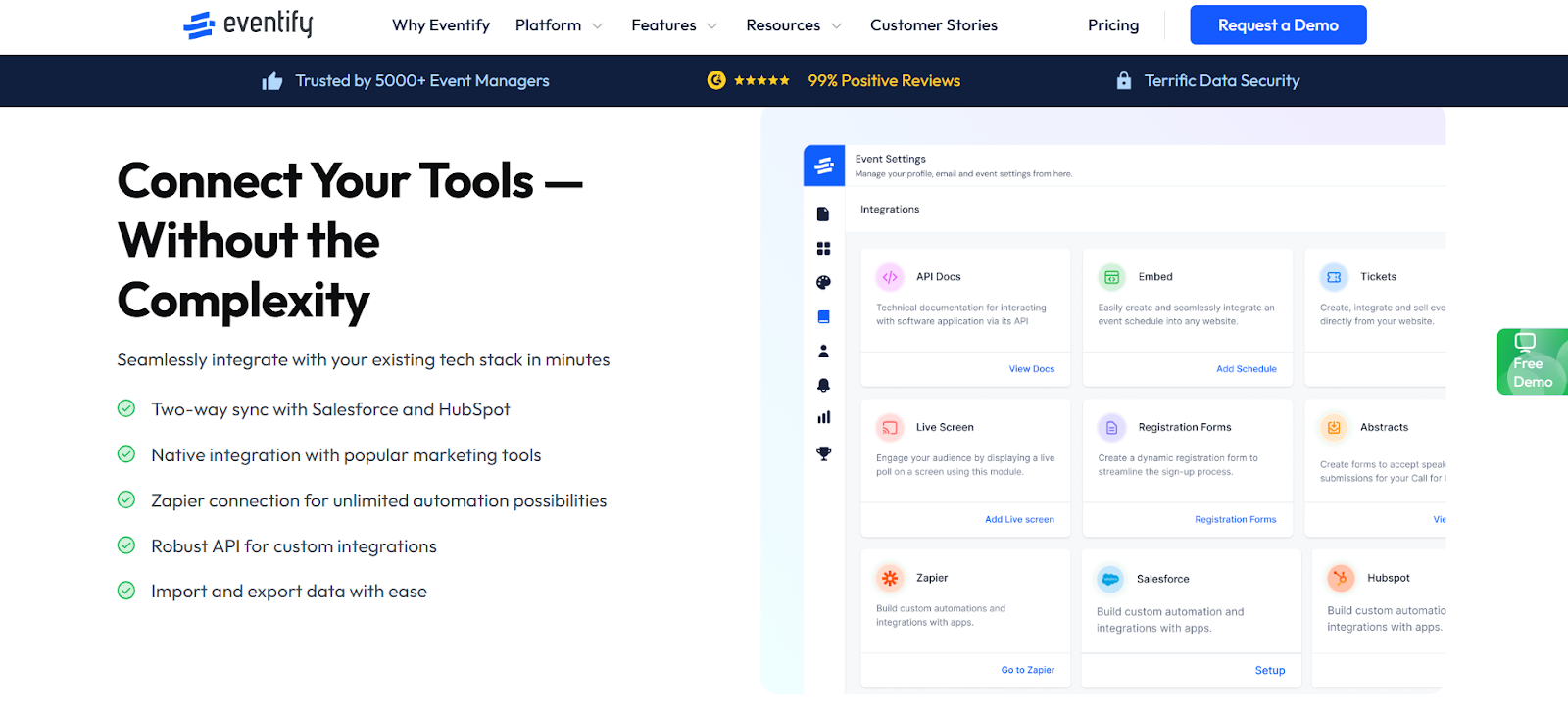
Task: Open the Resources menu
Action: click(783, 25)
